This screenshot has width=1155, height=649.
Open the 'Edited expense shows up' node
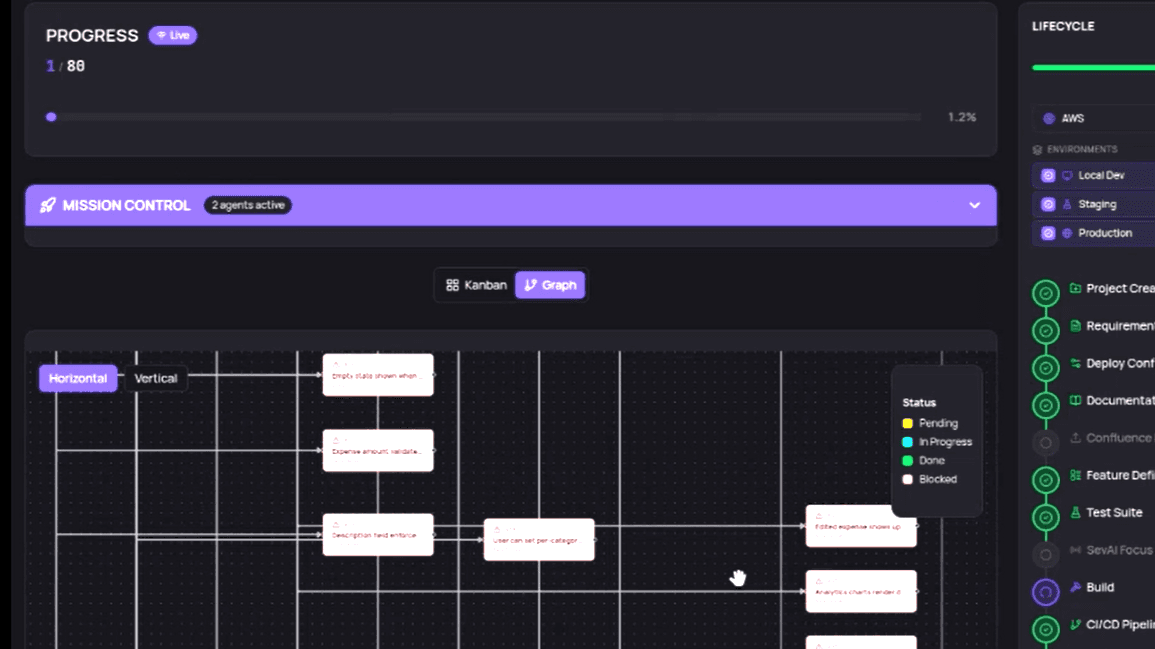point(861,526)
